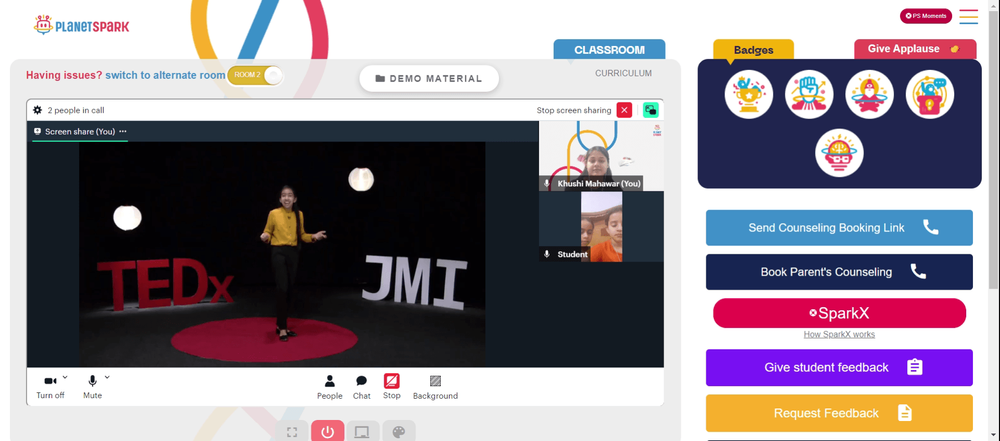Award the star character badge
The height and width of the screenshot is (441, 1000).
(x=869, y=94)
